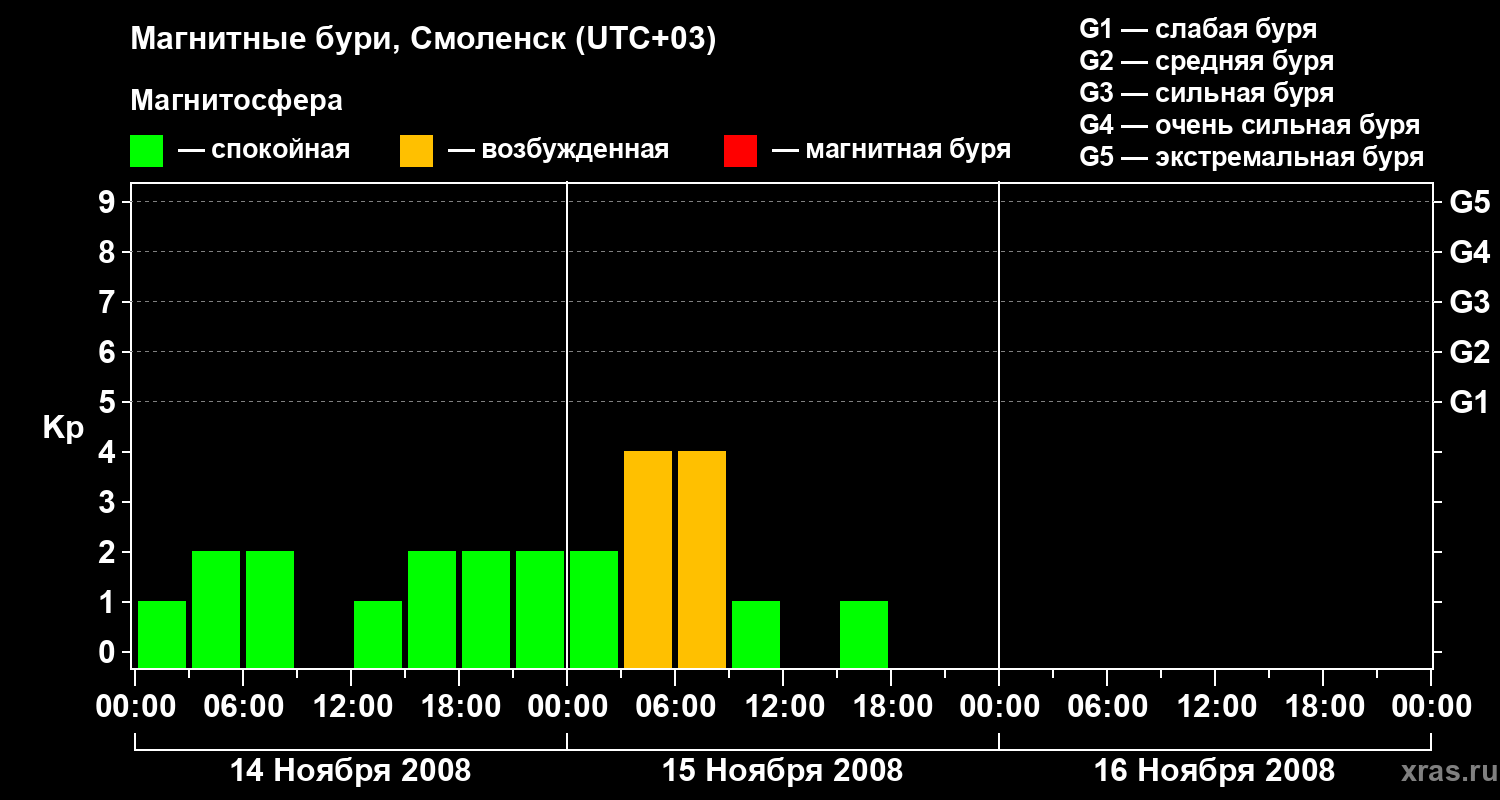
Task: Click the 'Магнитосфера' heading
Action: tap(236, 101)
